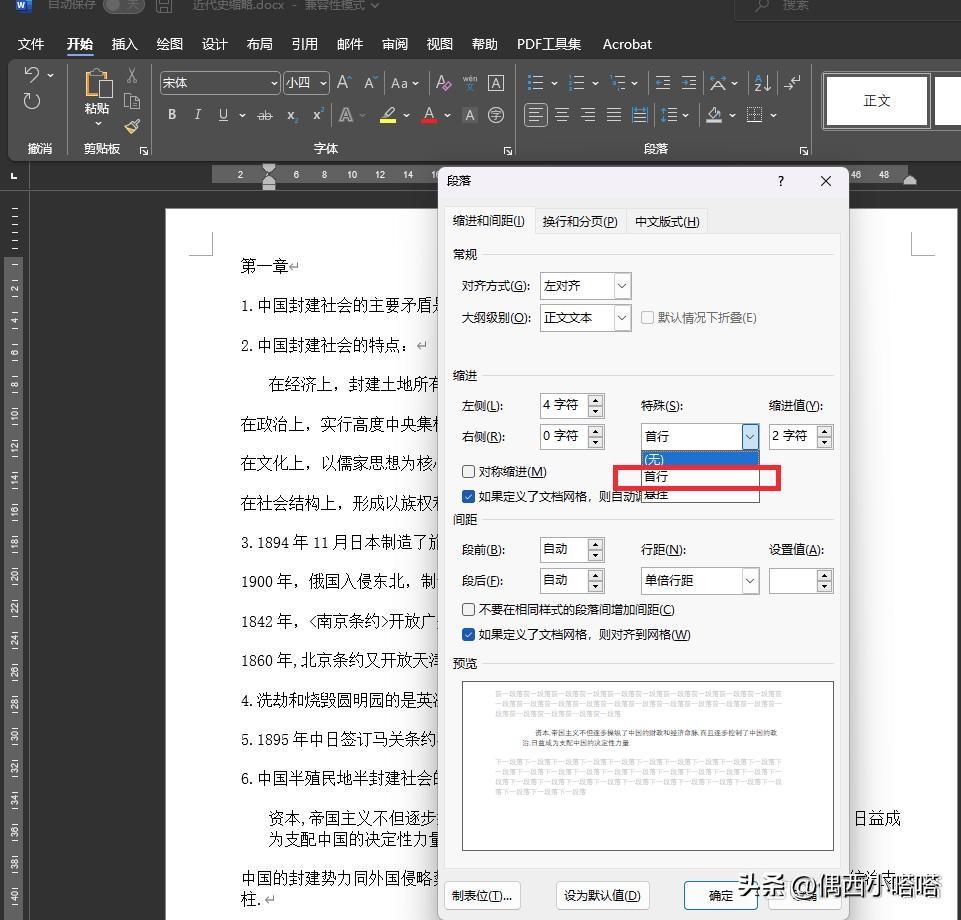Click the 确定 button
The height and width of the screenshot is (920, 961).
tap(719, 895)
